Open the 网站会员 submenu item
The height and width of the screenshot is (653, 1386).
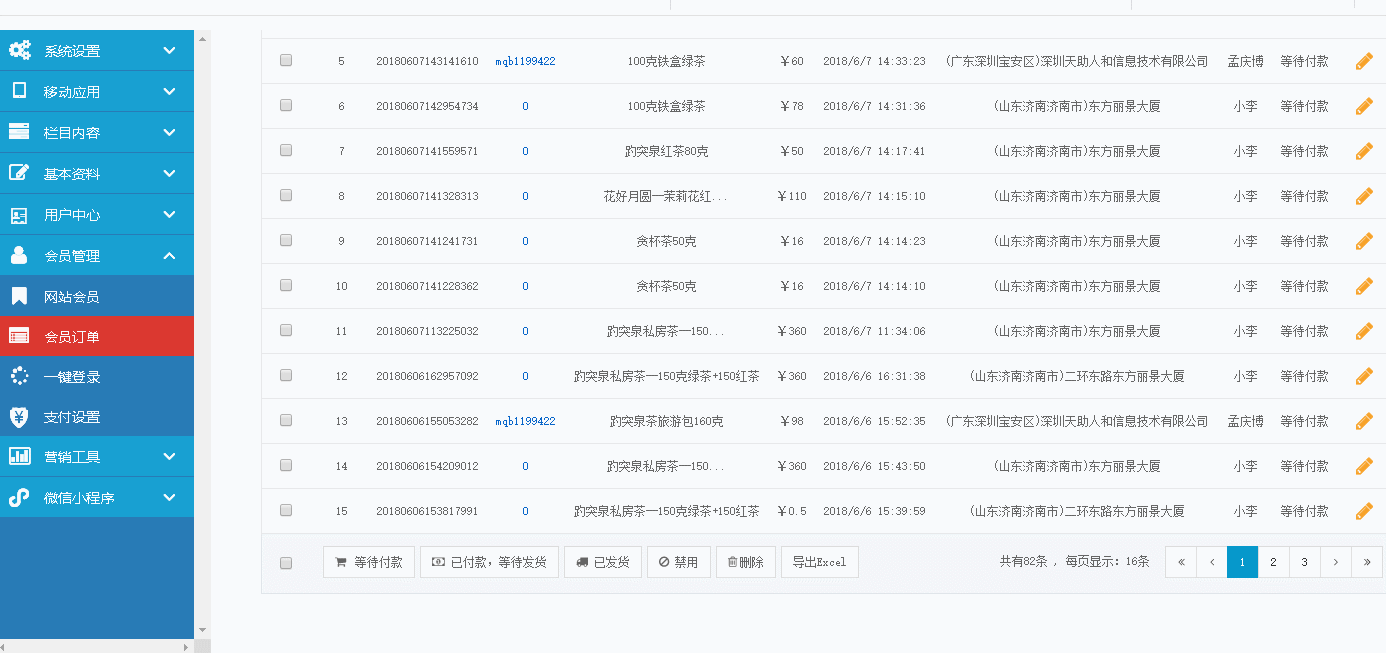[97, 296]
